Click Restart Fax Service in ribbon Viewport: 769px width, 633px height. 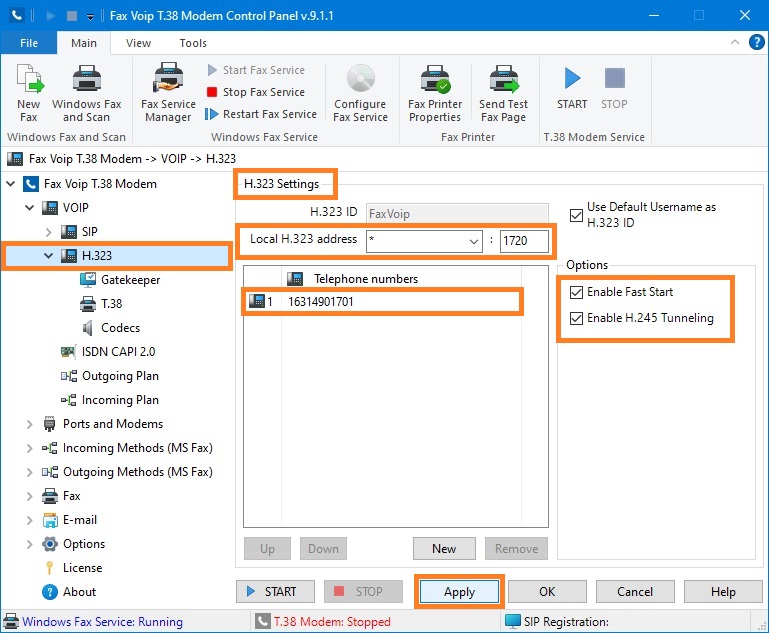point(261,114)
